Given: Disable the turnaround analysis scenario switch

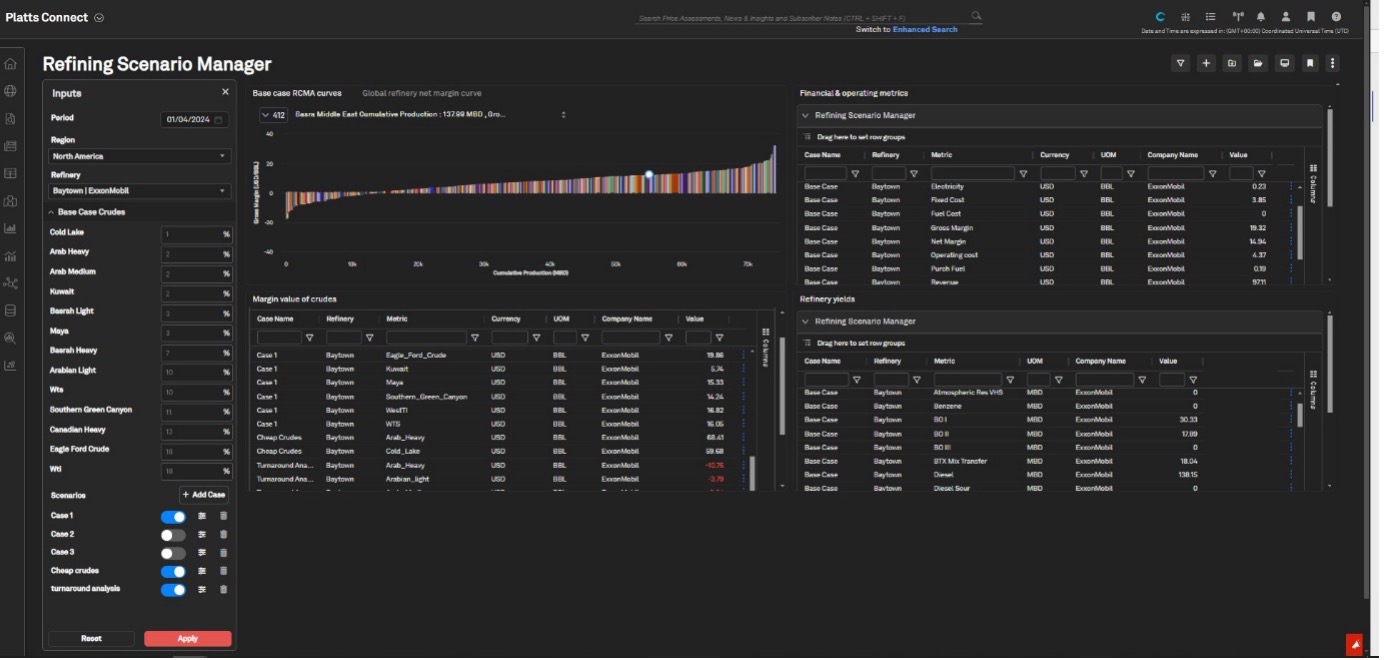Looking at the screenshot, I should [x=173, y=590].
